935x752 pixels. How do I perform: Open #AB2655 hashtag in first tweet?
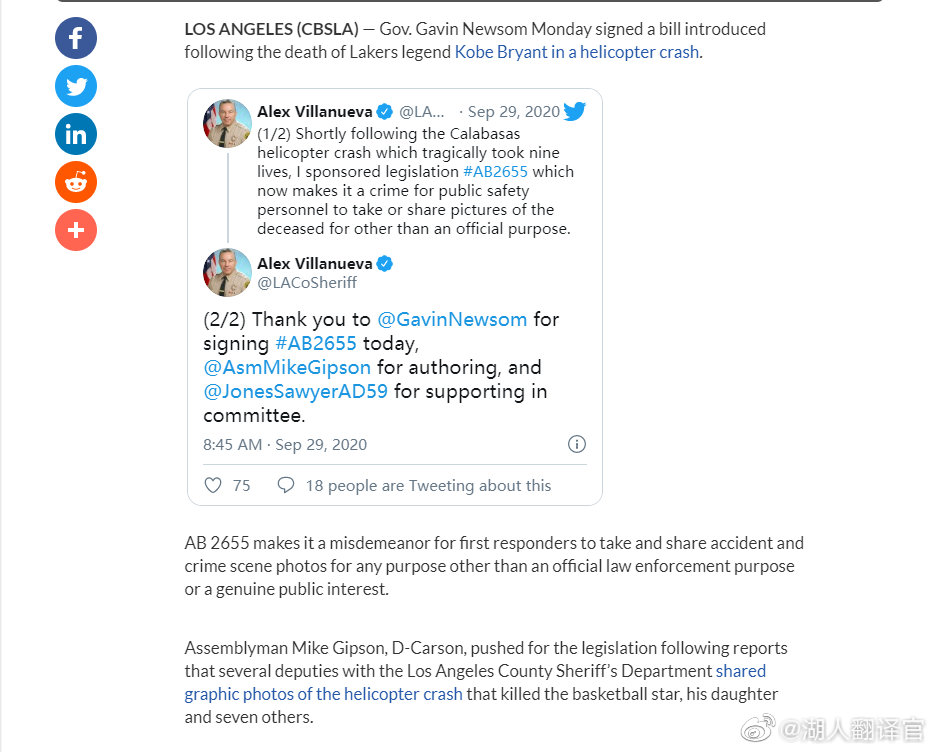coord(495,172)
